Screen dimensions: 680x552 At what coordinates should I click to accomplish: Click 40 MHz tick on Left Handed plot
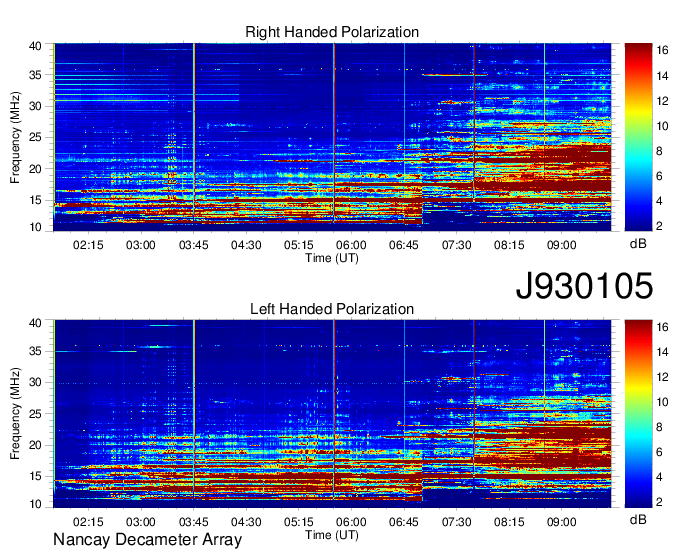click(35, 323)
